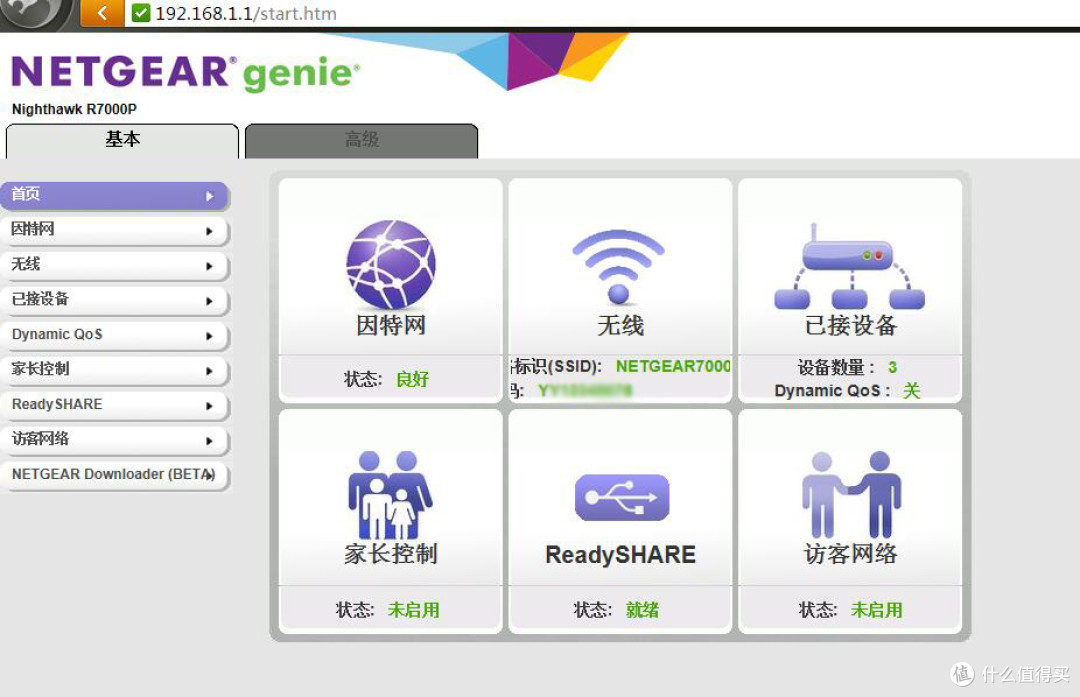Screen dimensions: 1080x697
Task: Click the 因特网 tile title
Action: pyautogui.click(x=391, y=325)
